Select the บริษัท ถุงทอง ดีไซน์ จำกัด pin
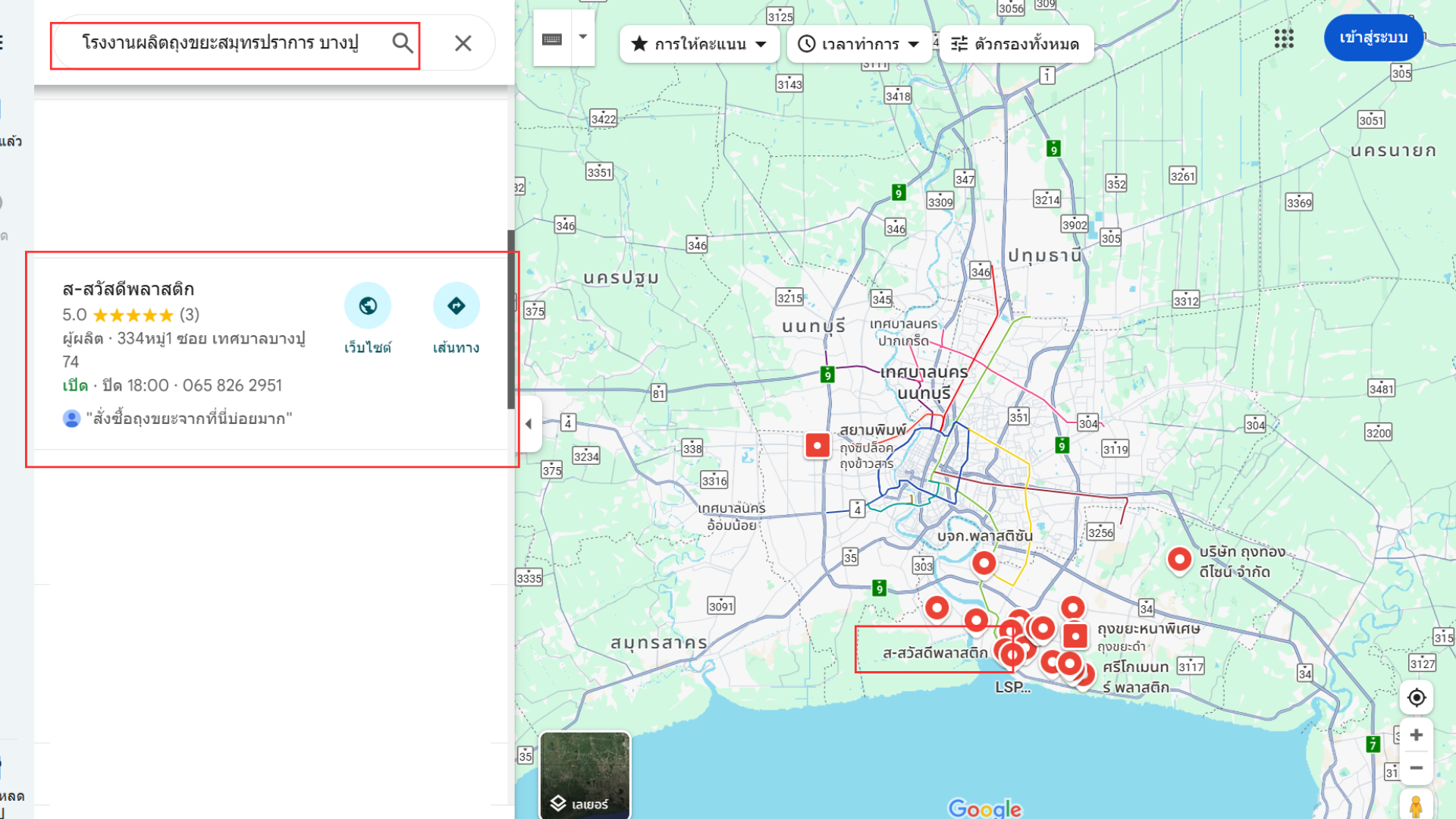Image resolution: width=1456 pixels, height=819 pixels. (1179, 560)
